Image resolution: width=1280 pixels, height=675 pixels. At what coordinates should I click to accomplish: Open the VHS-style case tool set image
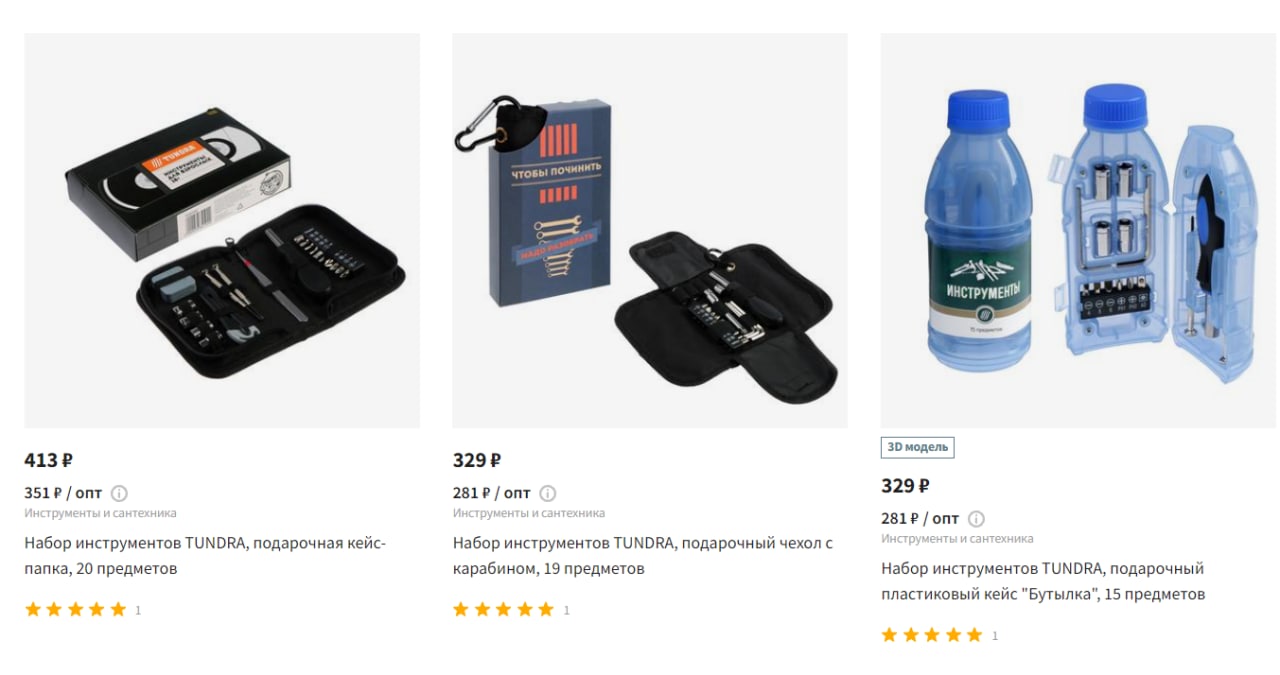[222, 231]
